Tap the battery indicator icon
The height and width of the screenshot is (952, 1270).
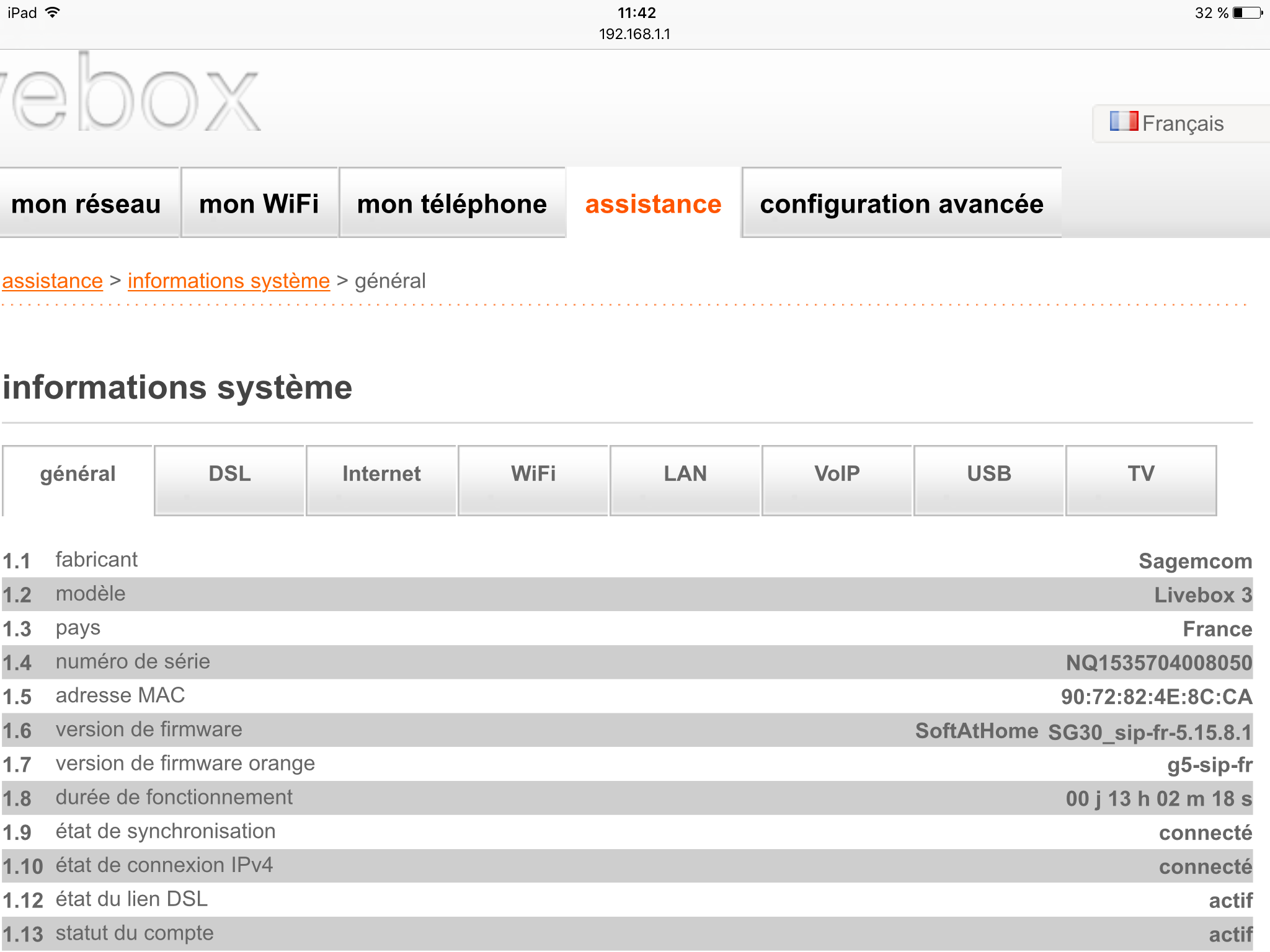(1248, 13)
